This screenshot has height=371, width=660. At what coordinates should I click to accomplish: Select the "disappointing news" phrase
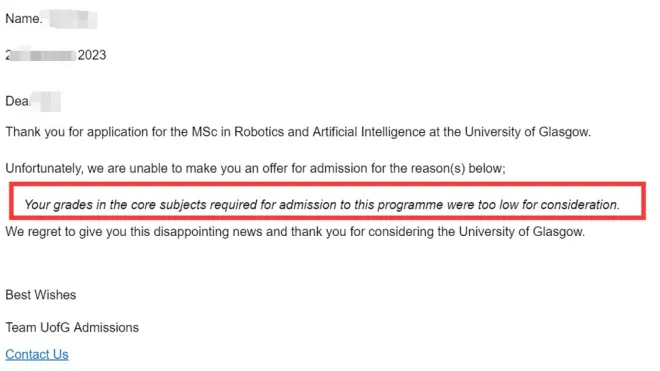coord(208,232)
